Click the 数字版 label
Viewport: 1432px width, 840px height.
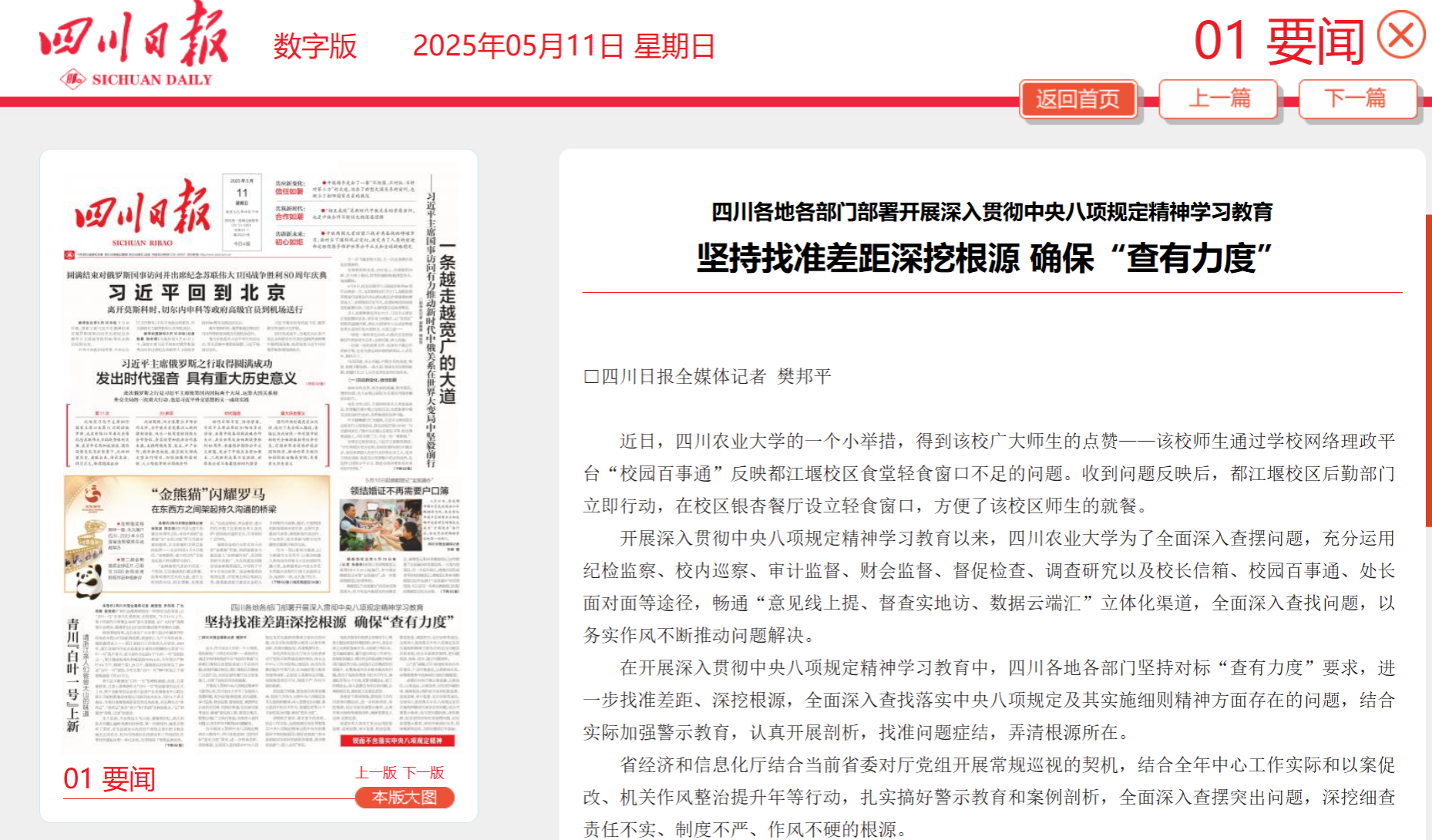pos(315,46)
